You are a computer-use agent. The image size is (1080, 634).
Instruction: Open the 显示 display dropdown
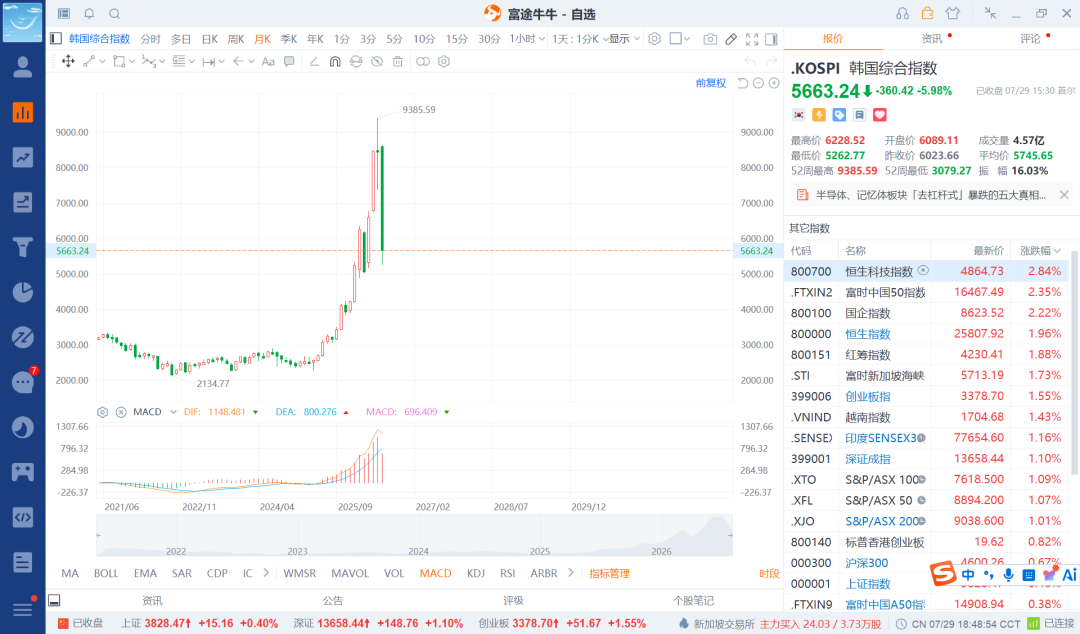pos(624,39)
